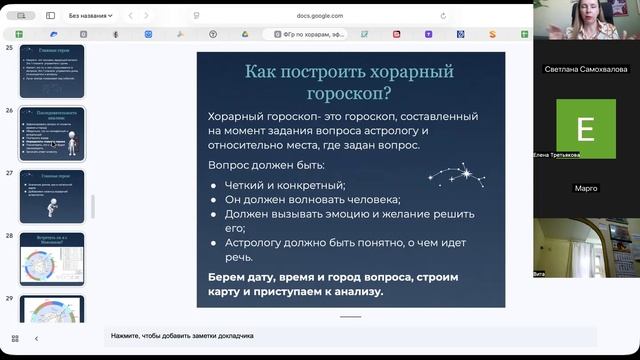Open the first green spreadsheet pinned tab
This screenshot has width=640, height=360.
19,34
